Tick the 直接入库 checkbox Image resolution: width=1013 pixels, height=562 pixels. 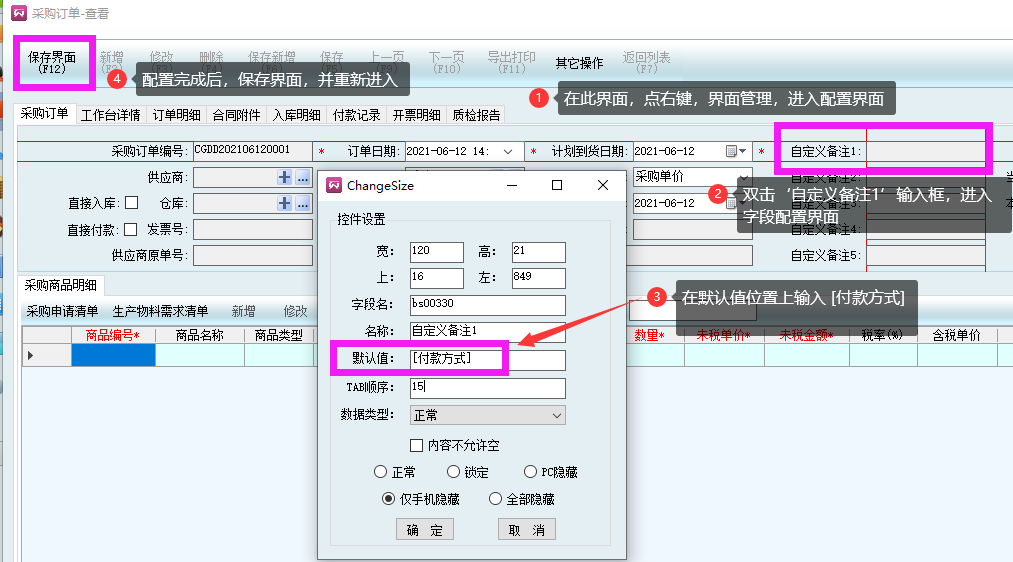tap(132, 203)
